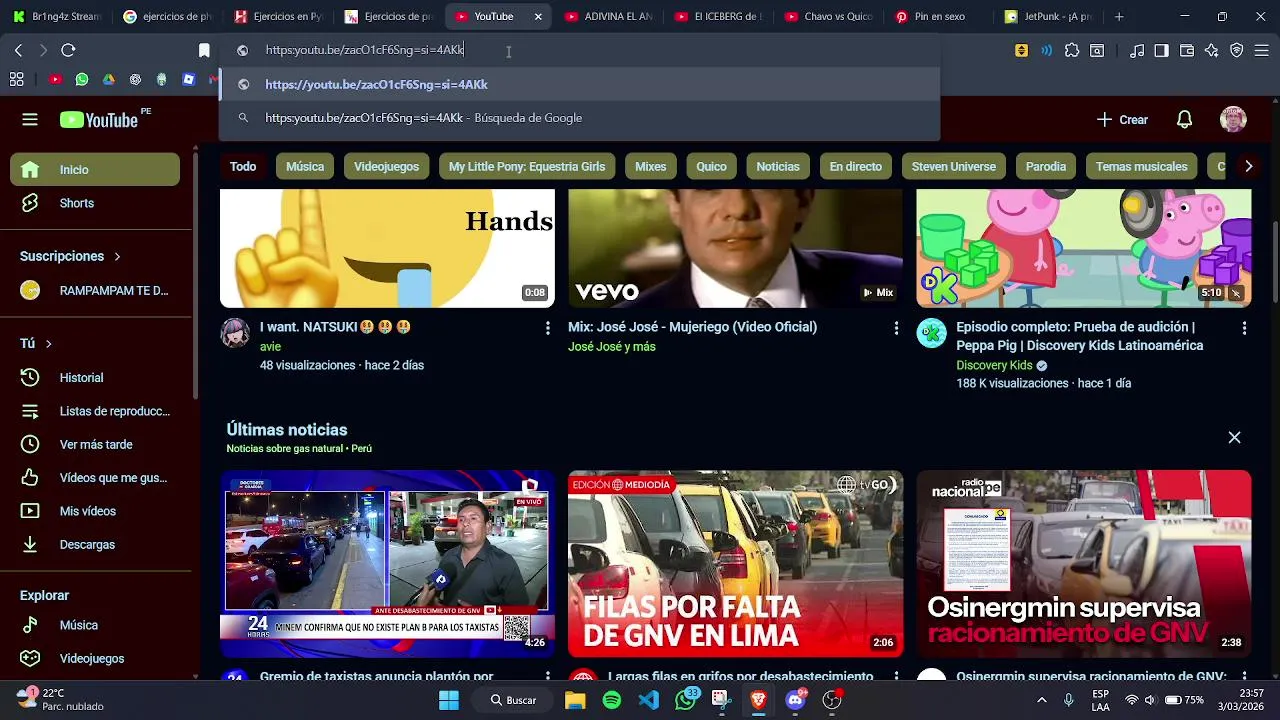This screenshot has width=1280, height=720.
Task: Open Inicio in the sidebar
Action: pos(95,170)
